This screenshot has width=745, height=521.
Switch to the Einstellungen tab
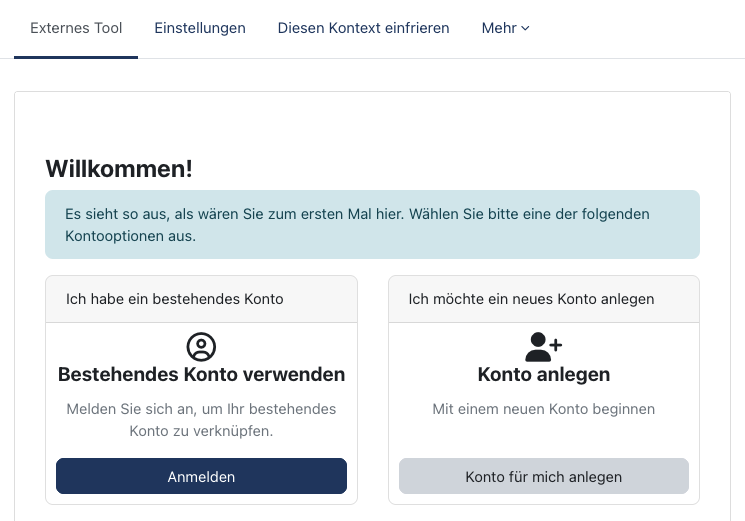tap(200, 28)
